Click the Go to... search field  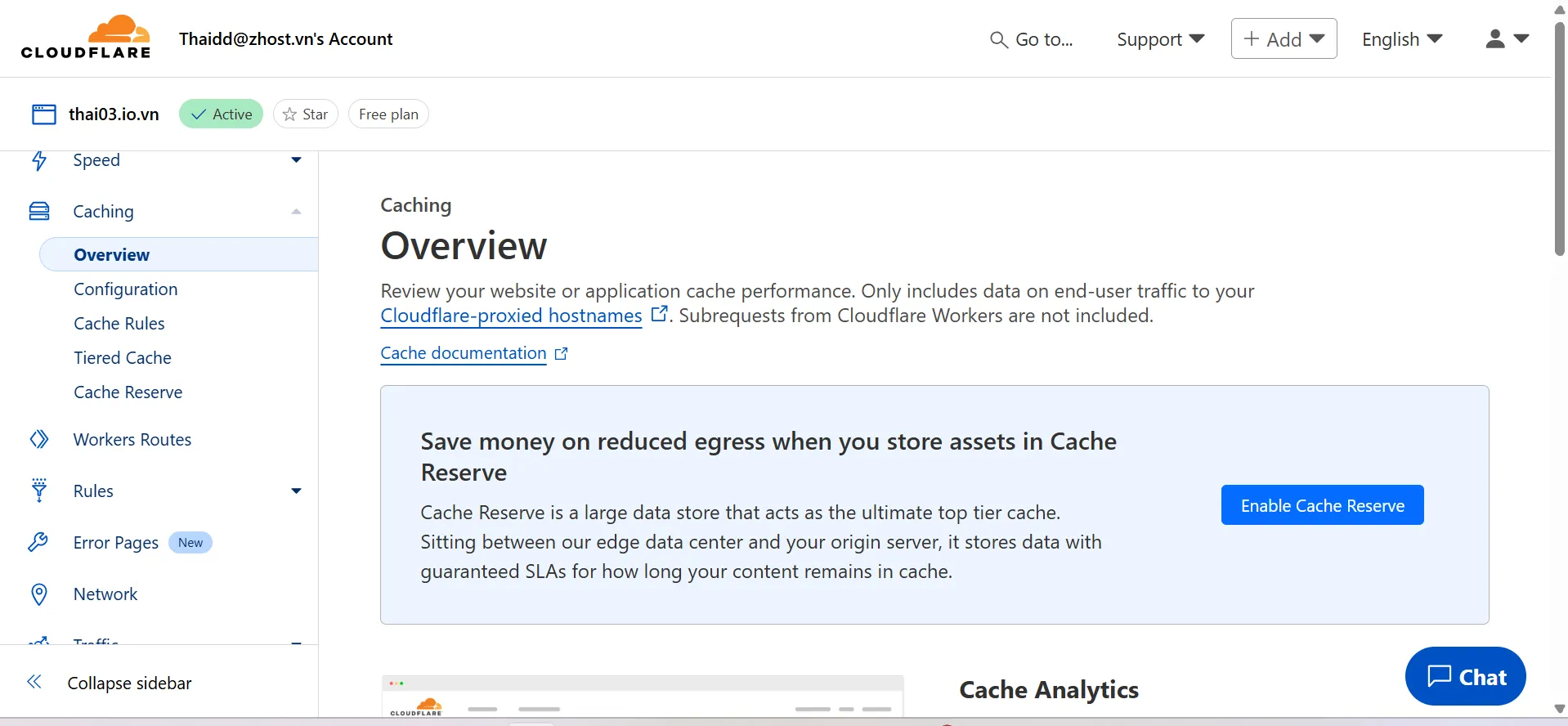(1032, 39)
